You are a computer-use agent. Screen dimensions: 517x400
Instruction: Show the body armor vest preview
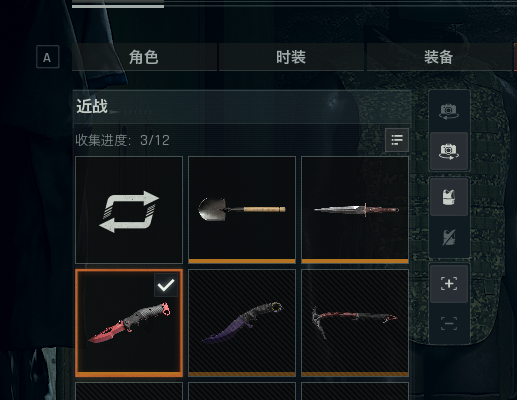point(449,197)
